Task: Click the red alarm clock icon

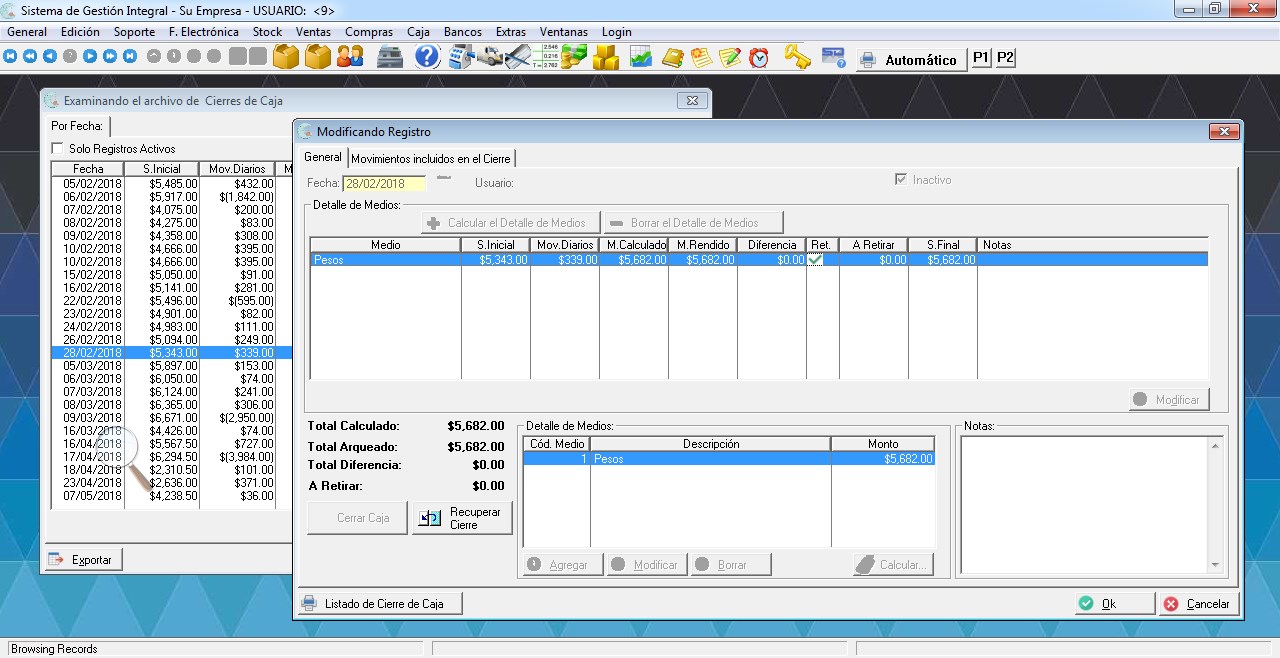Action: [x=760, y=57]
